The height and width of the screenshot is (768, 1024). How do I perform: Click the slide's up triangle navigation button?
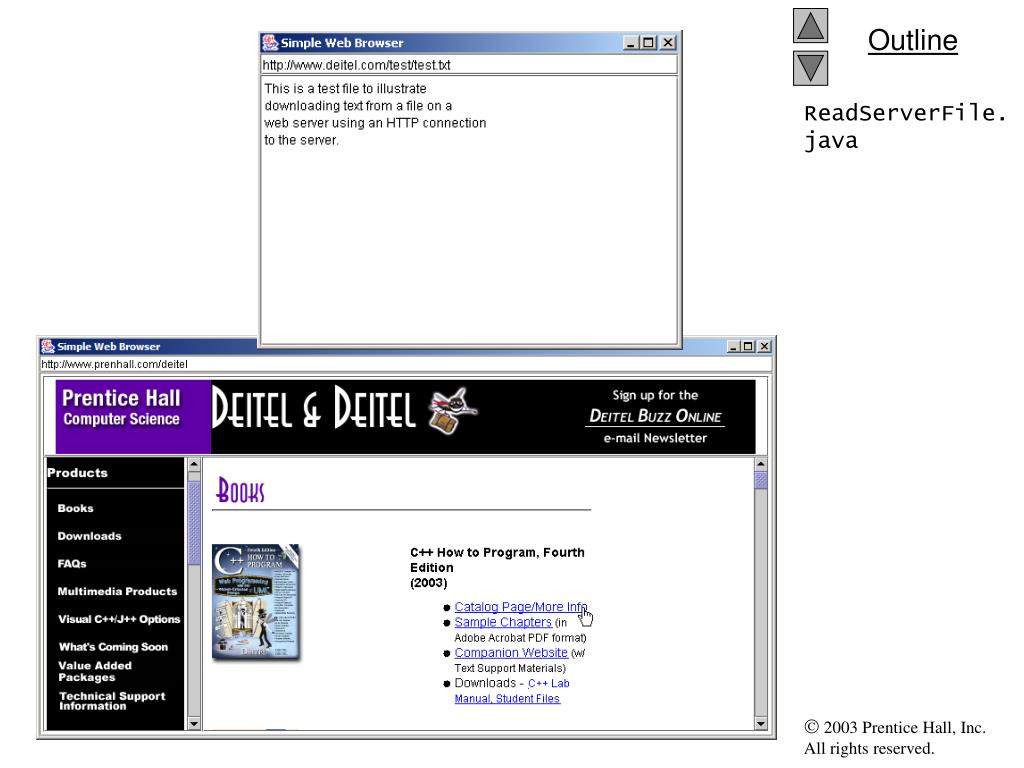tap(810, 25)
